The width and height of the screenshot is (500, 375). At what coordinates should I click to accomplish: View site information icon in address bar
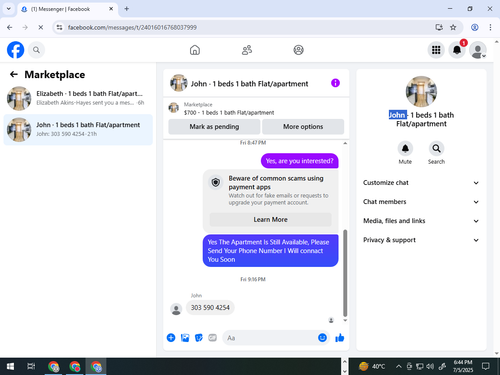pos(59,27)
